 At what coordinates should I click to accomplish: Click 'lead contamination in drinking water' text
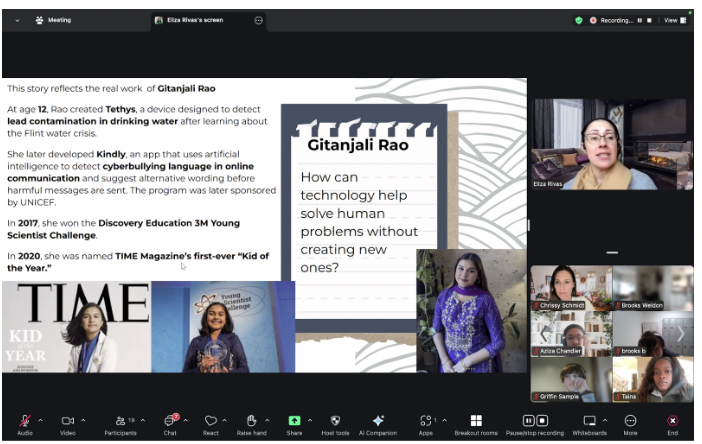point(92,121)
